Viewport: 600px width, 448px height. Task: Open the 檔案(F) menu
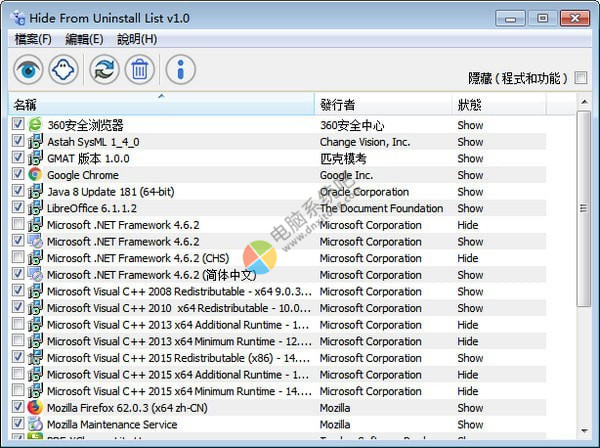click(33, 39)
